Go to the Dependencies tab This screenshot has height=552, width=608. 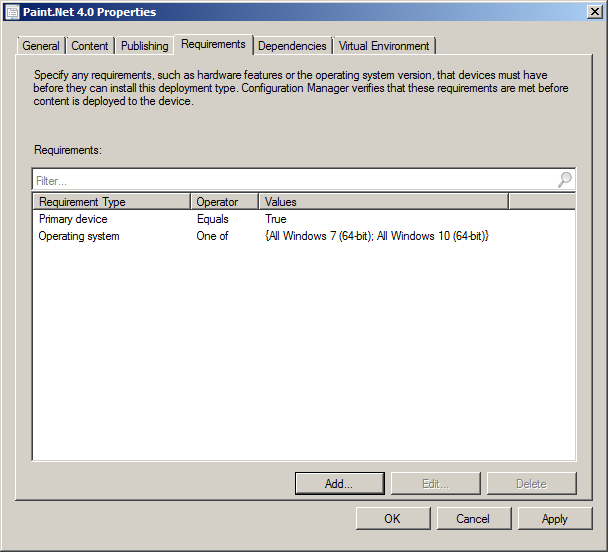[x=292, y=46]
